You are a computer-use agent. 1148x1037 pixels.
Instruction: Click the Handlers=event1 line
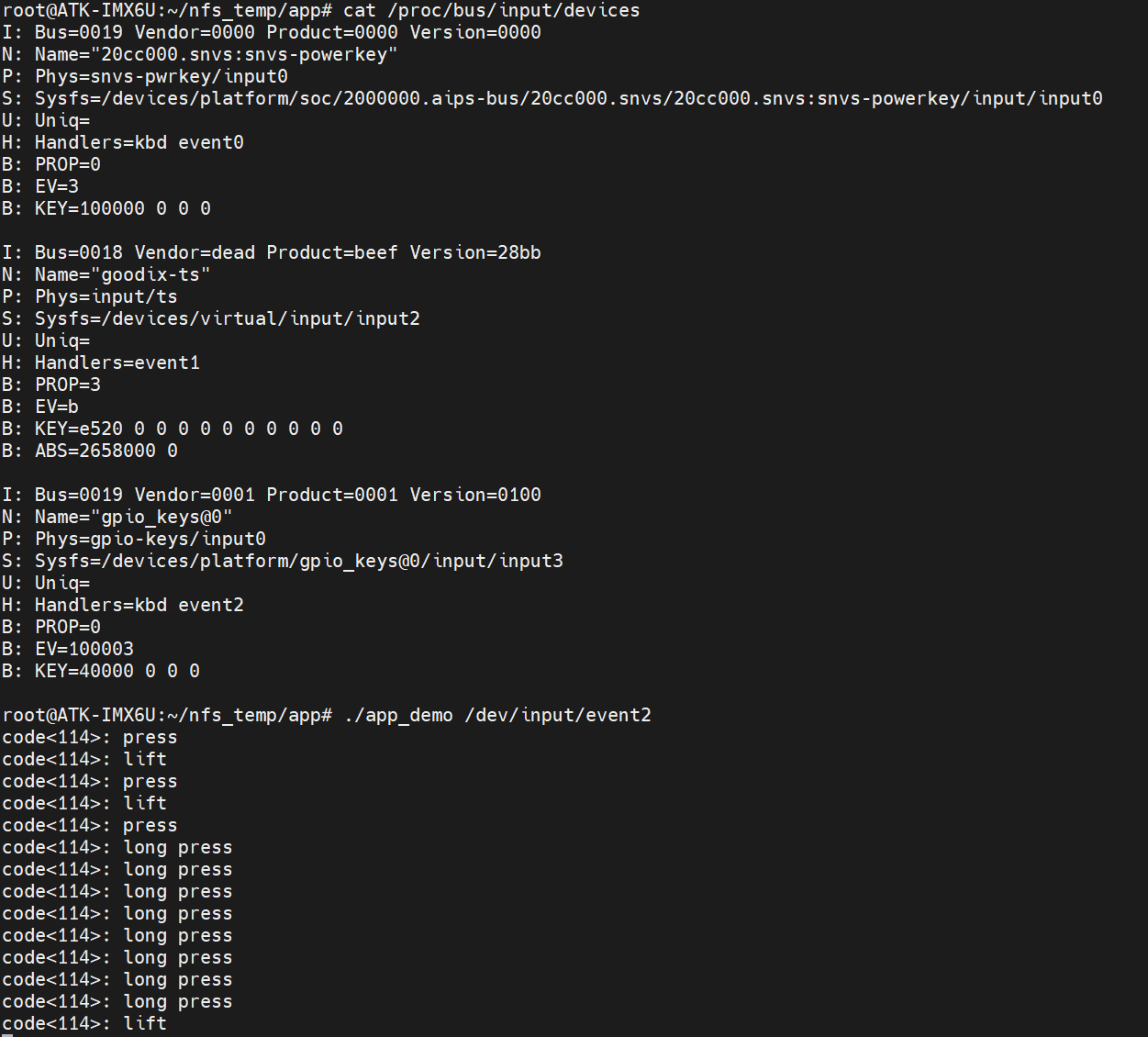(x=117, y=362)
